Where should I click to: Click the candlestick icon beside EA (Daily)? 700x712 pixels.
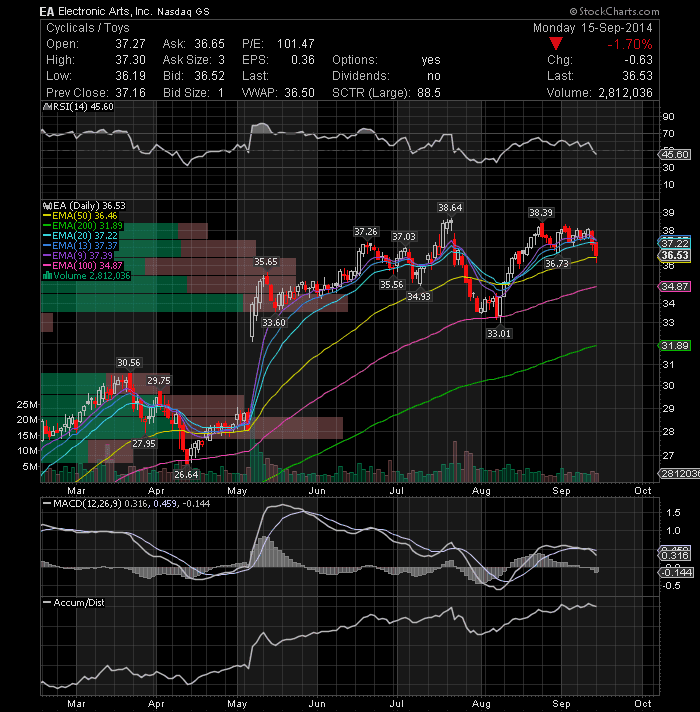[47, 206]
